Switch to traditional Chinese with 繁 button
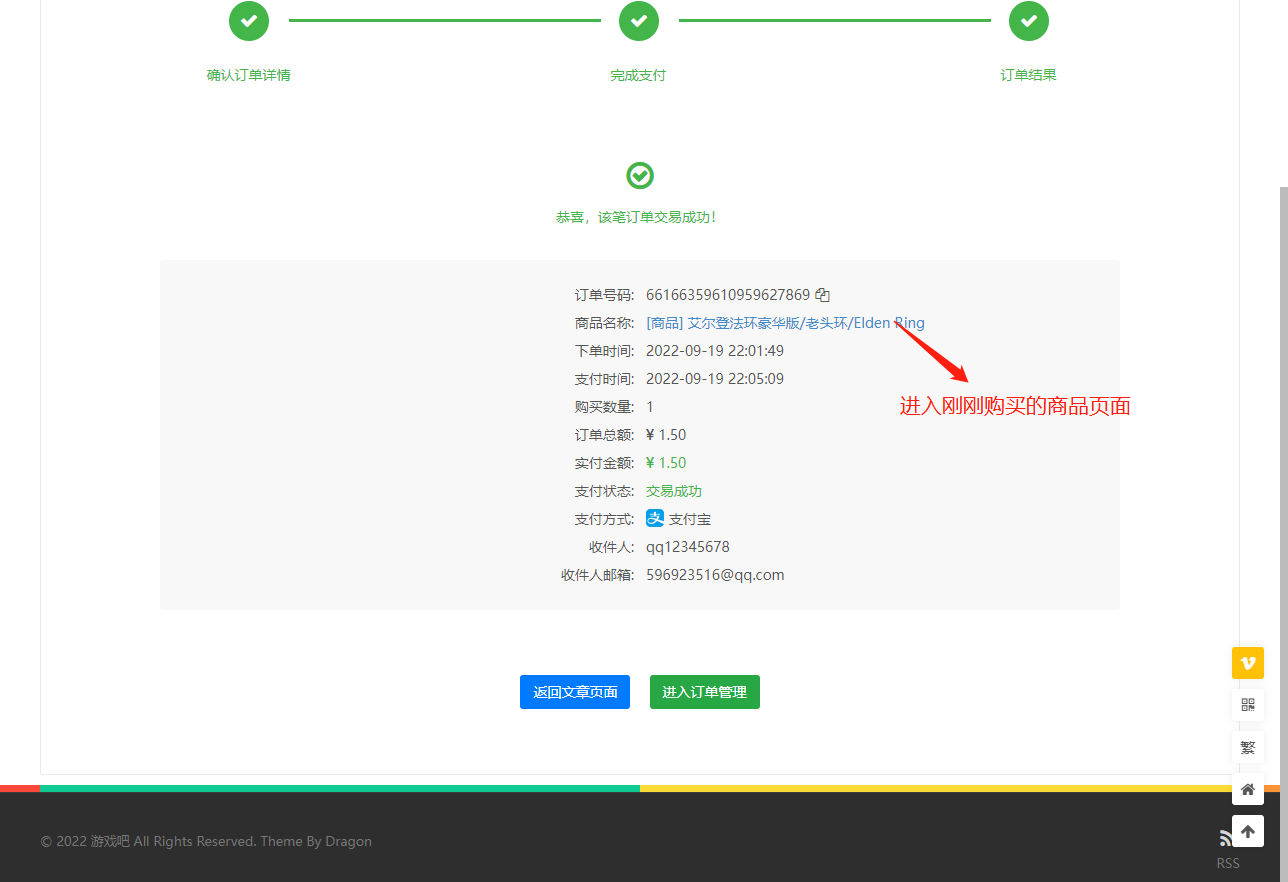Viewport: 1288px width, 882px height. click(x=1248, y=747)
